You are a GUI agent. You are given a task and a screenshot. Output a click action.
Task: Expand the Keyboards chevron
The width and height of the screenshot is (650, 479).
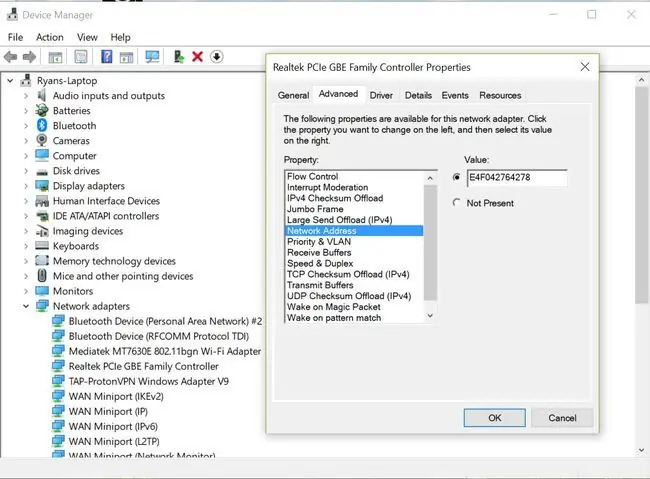pyautogui.click(x=26, y=246)
